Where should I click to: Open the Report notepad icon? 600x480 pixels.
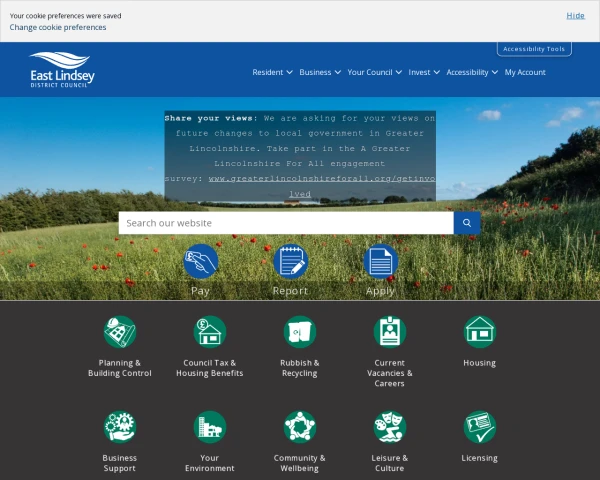click(x=291, y=262)
